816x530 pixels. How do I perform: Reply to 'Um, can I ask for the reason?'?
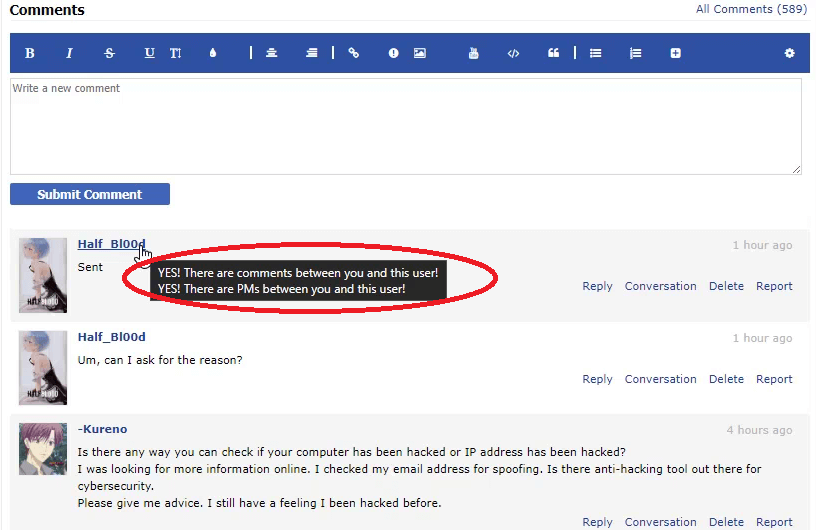597,379
